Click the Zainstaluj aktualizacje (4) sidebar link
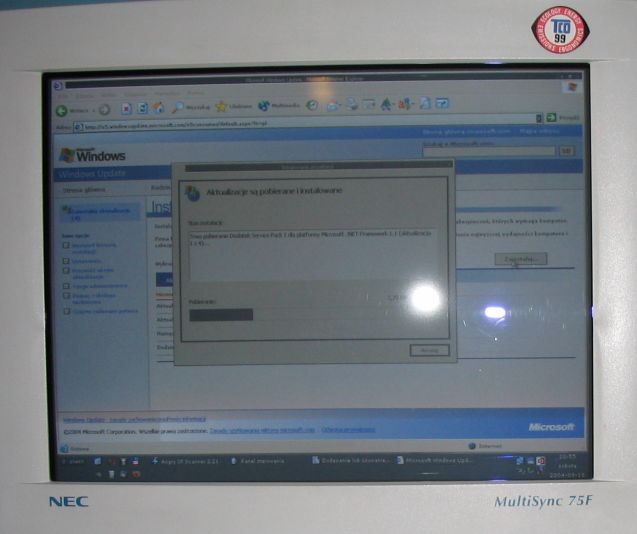This screenshot has width=637, height=534. pyautogui.click(x=100, y=214)
